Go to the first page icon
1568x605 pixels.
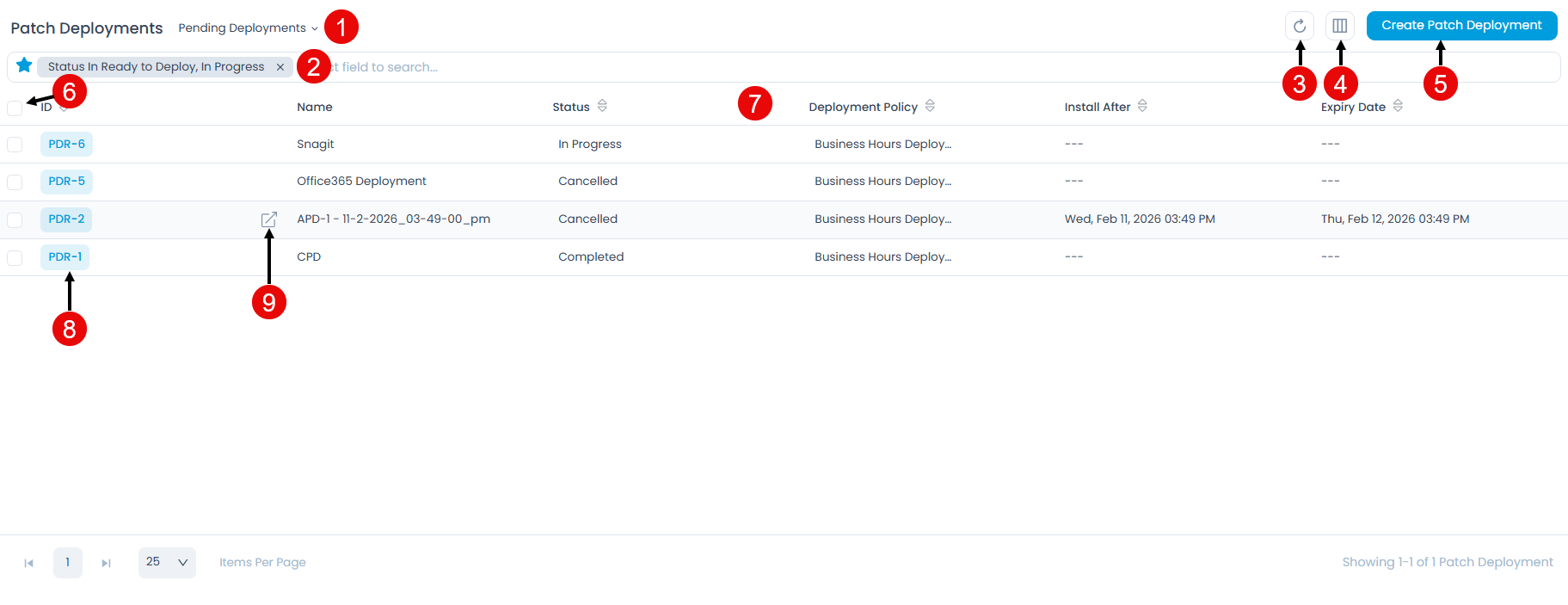click(28, 563)
